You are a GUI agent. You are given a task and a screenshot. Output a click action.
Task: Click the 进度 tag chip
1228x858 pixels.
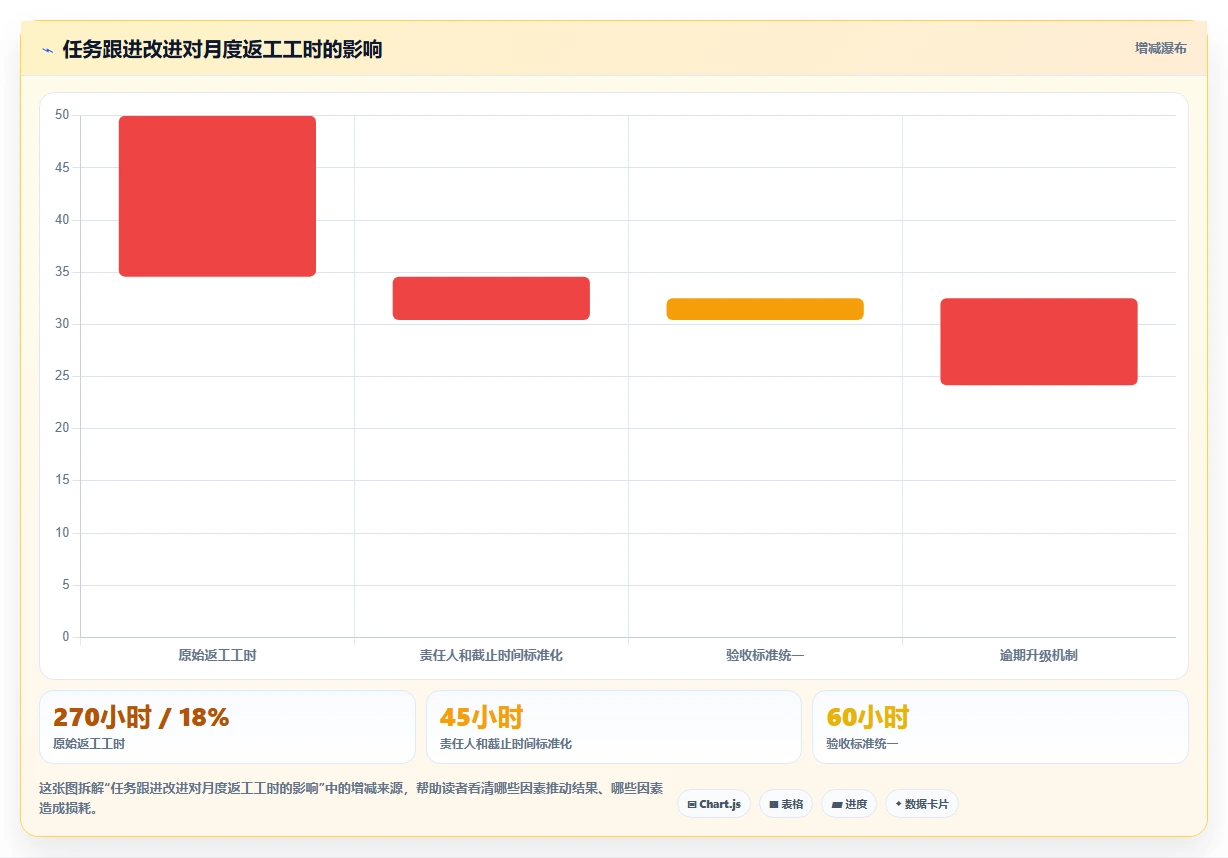[x=849, y=804]
